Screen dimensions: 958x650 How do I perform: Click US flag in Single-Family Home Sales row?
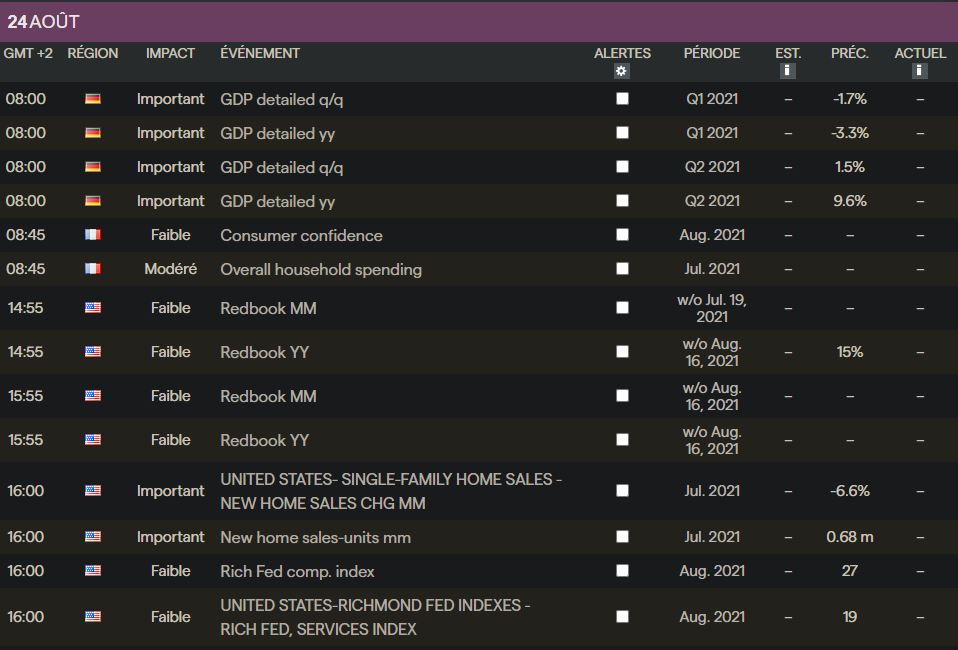click(93, 491)
